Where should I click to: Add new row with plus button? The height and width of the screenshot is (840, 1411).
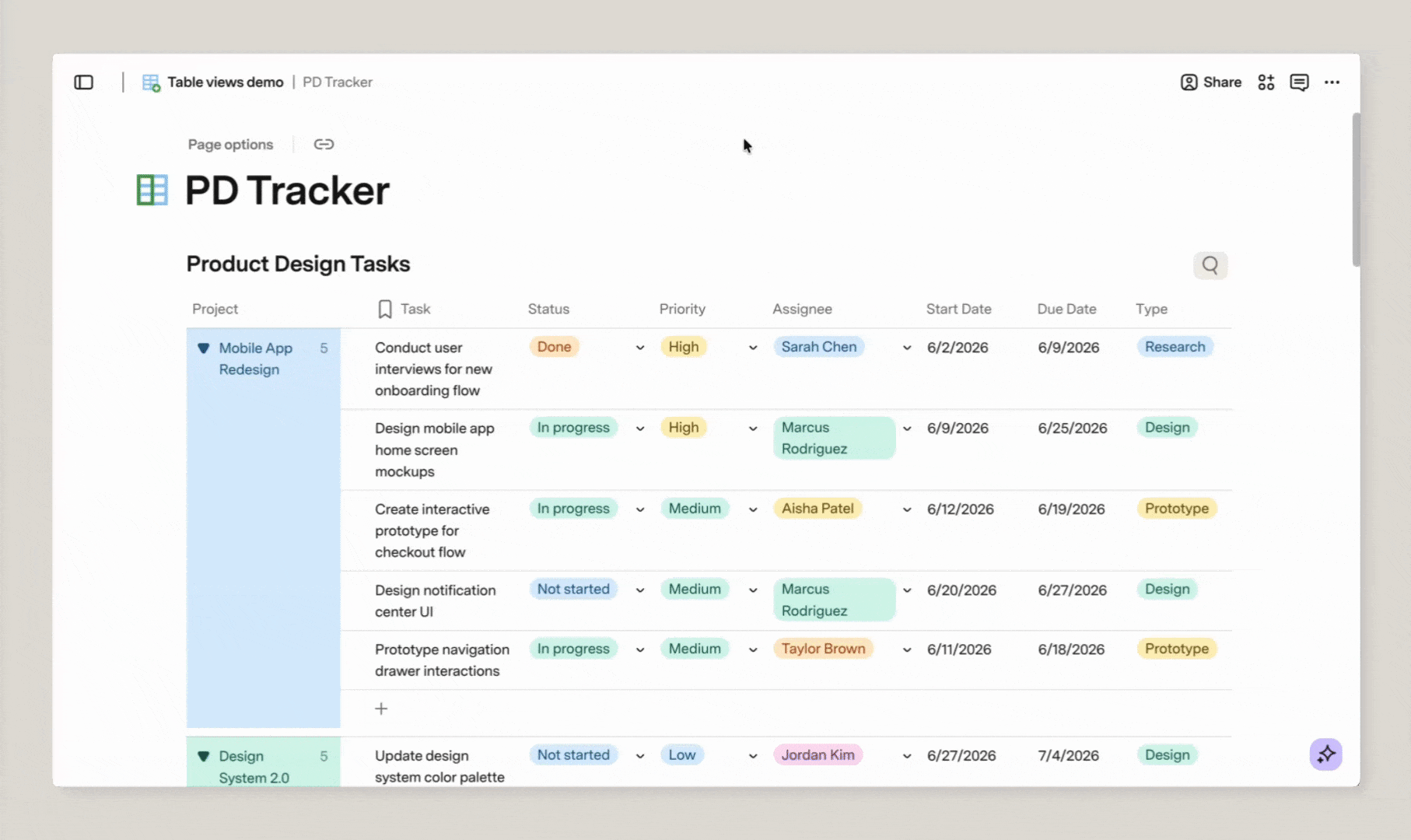click(381, 709)
